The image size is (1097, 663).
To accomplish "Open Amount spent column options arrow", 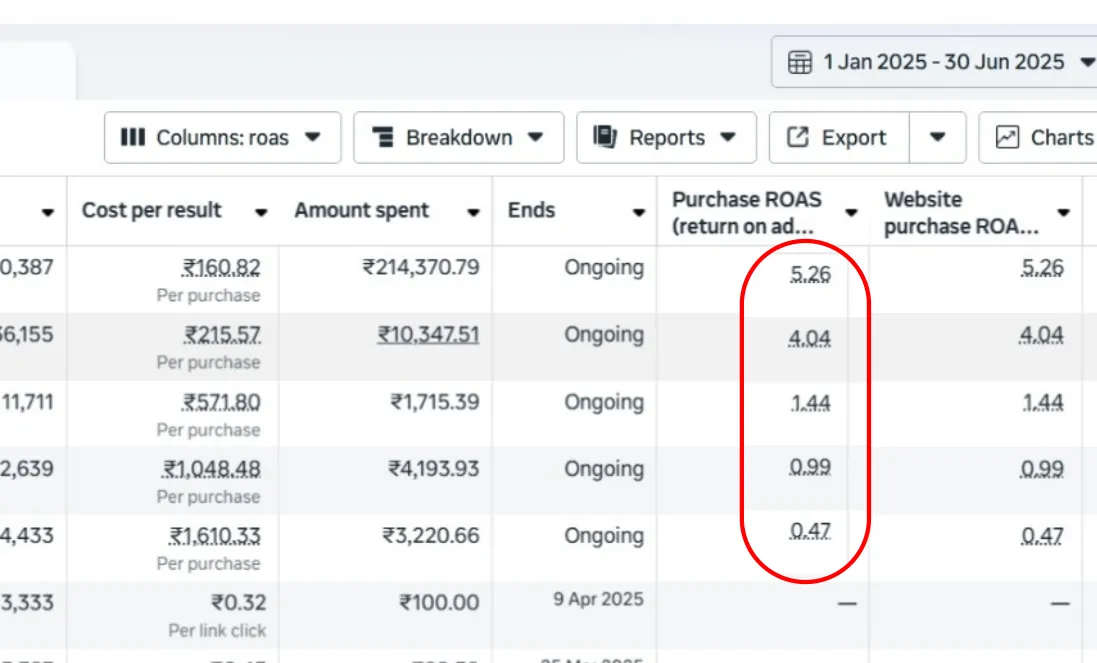I will click(474, 212).
